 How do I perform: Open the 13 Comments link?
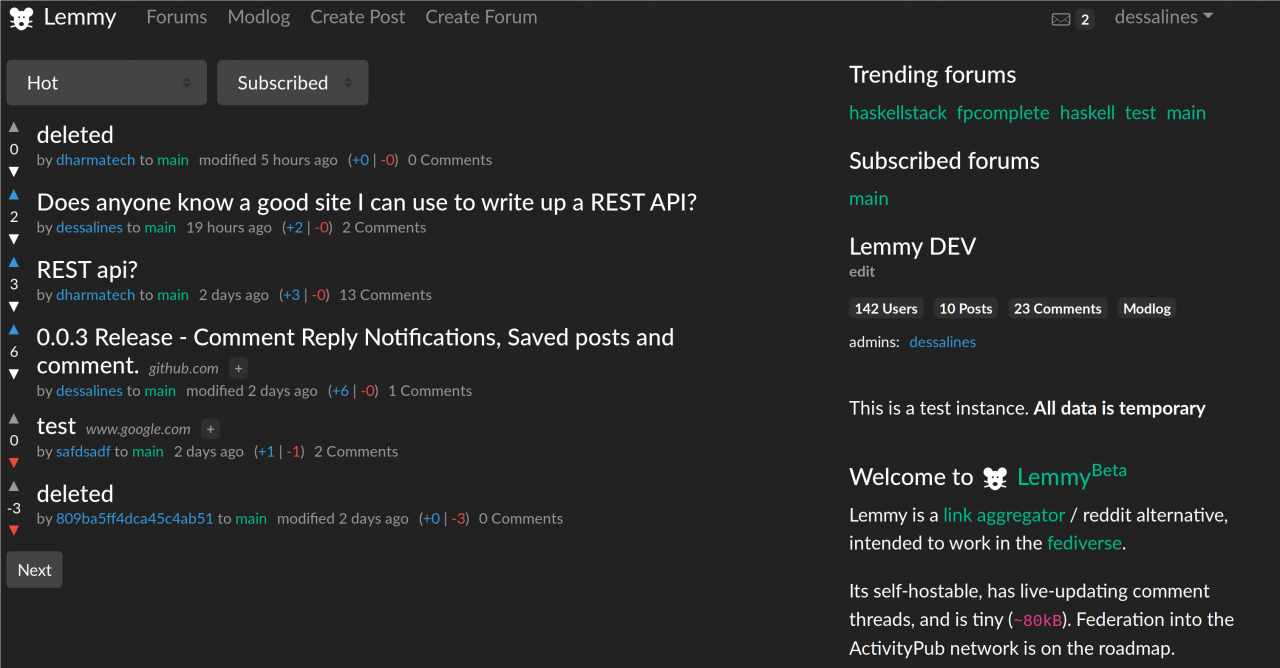[x=385, y=295]
